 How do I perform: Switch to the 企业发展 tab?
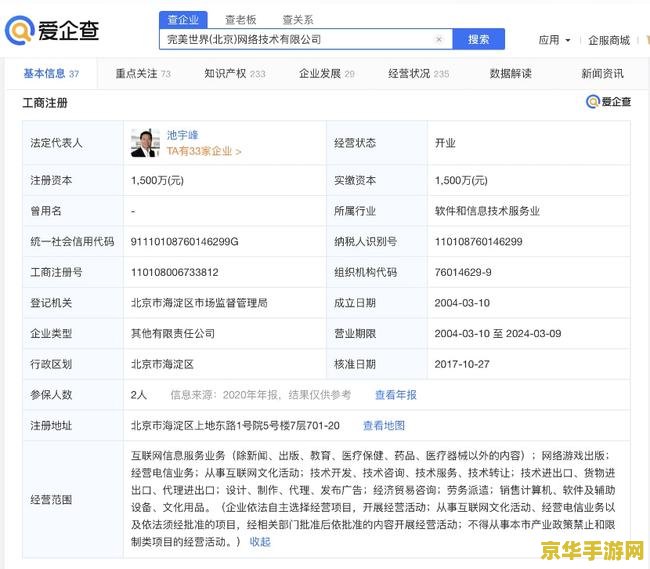(327, 74)
